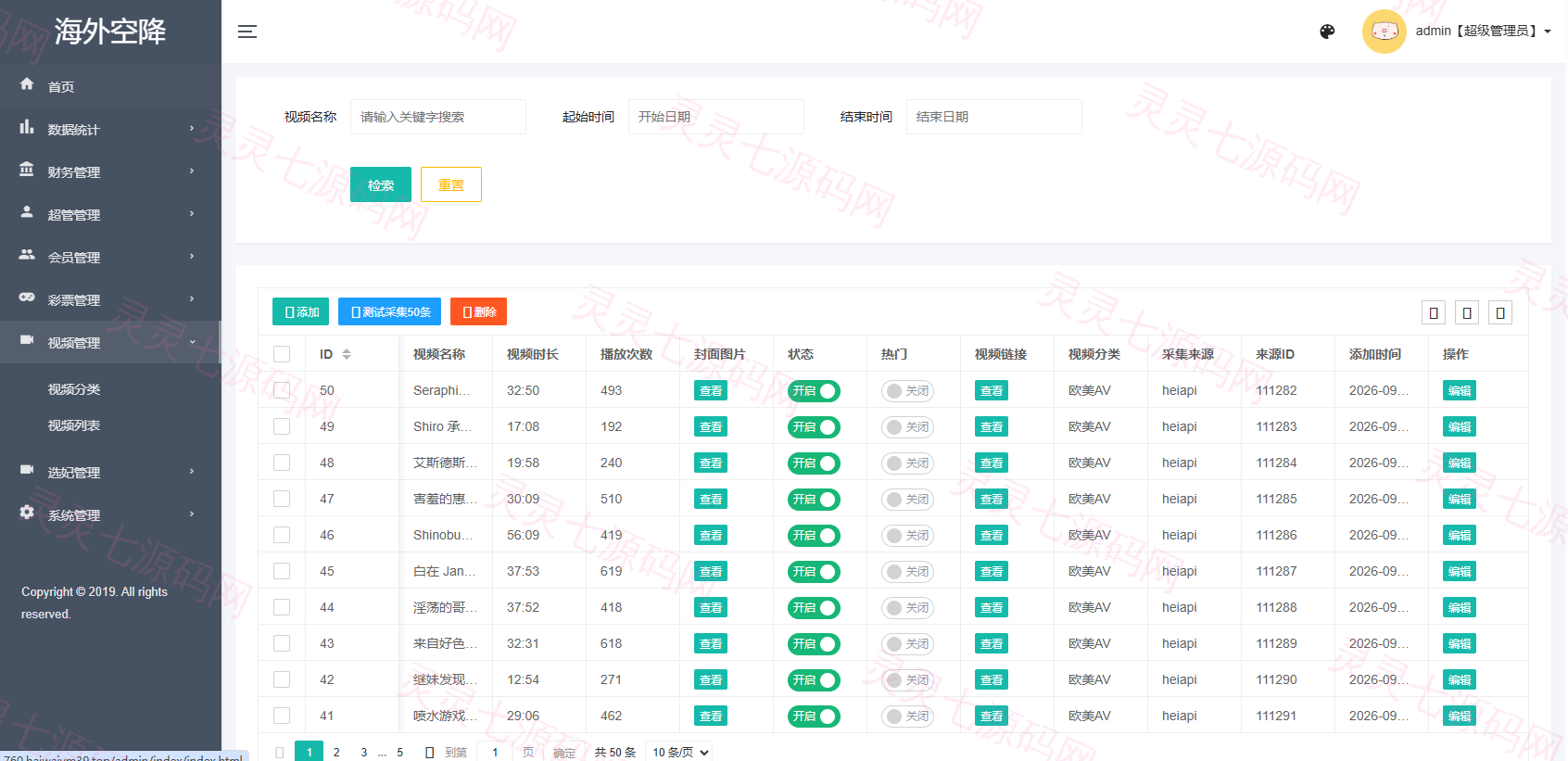Click the camera icon for 视频管理

[27, 340]
